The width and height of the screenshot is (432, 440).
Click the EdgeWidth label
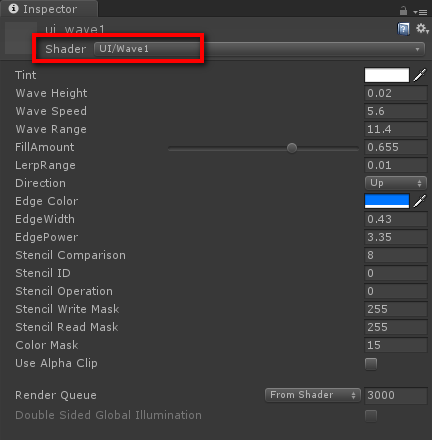click(45, 219)
